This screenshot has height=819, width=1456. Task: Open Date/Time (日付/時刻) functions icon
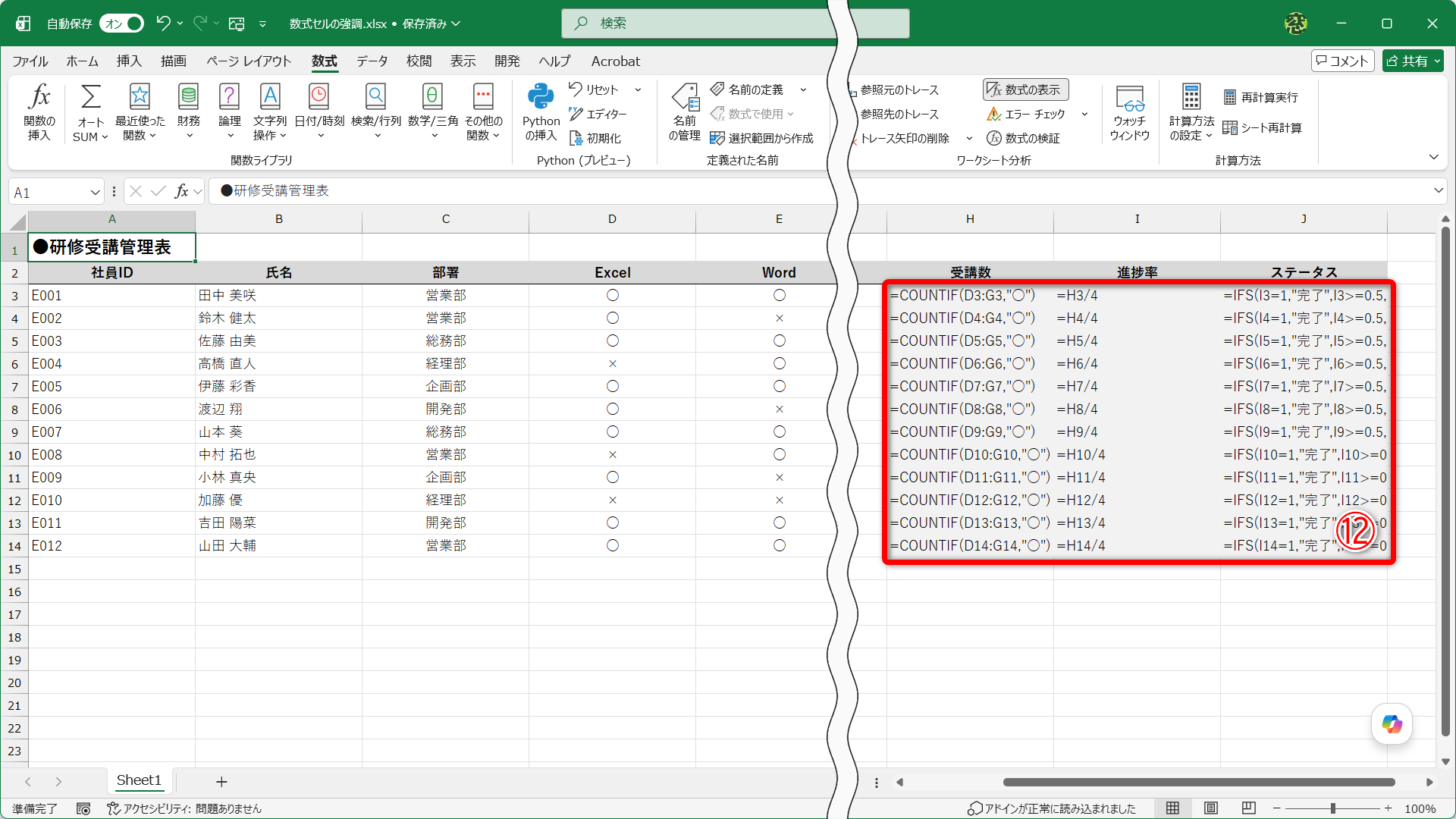[319, 112]
